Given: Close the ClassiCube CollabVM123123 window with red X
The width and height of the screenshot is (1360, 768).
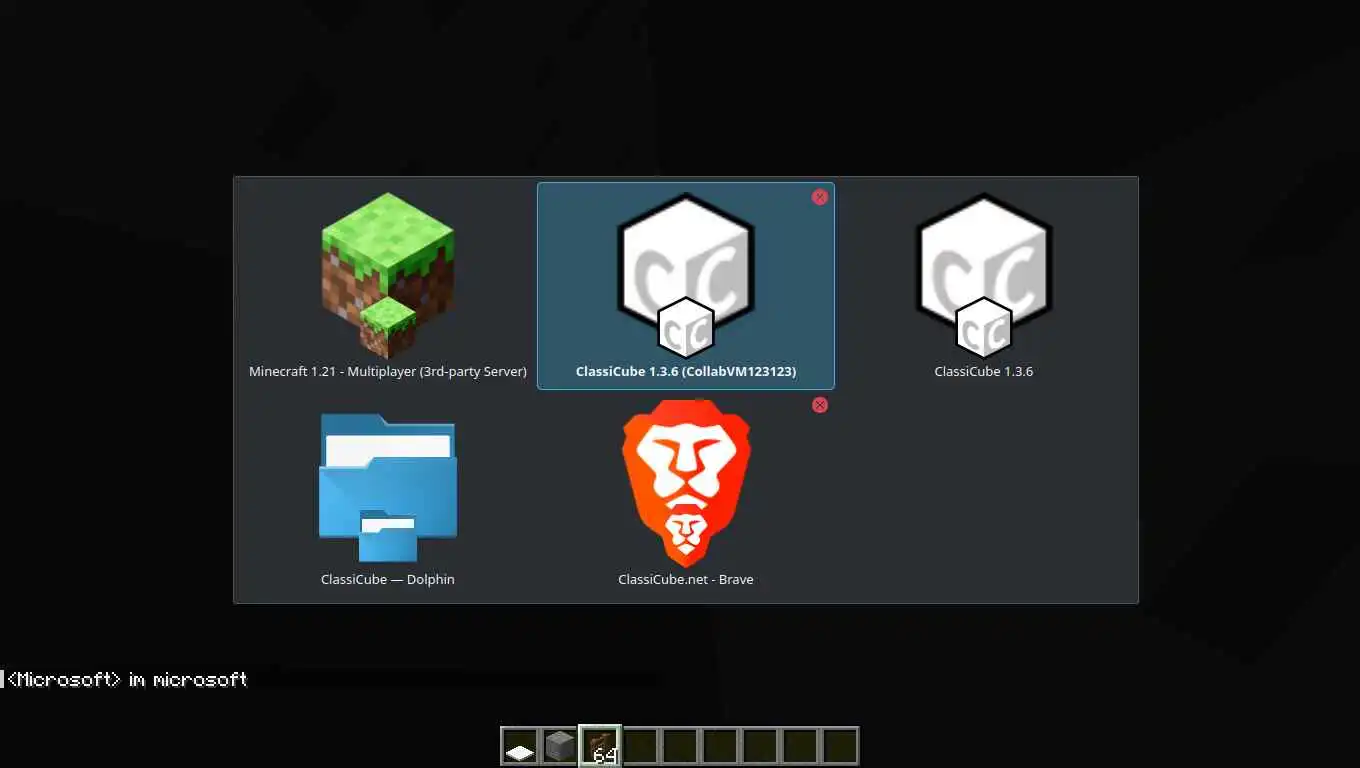Looking at the screenshot, I should (x=820, y=197).
